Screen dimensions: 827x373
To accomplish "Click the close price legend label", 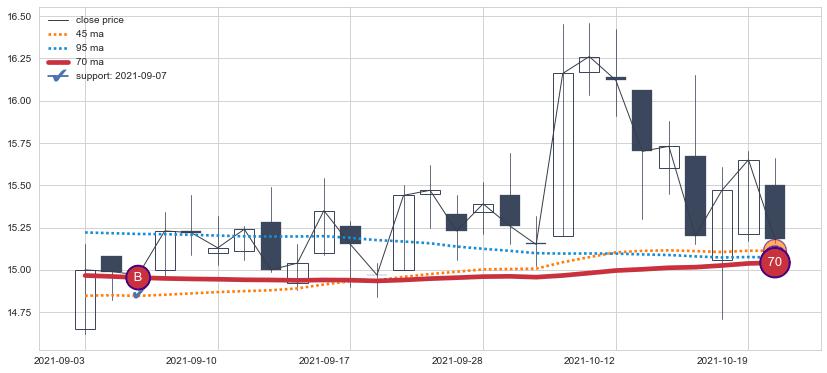I will [100, 20].
